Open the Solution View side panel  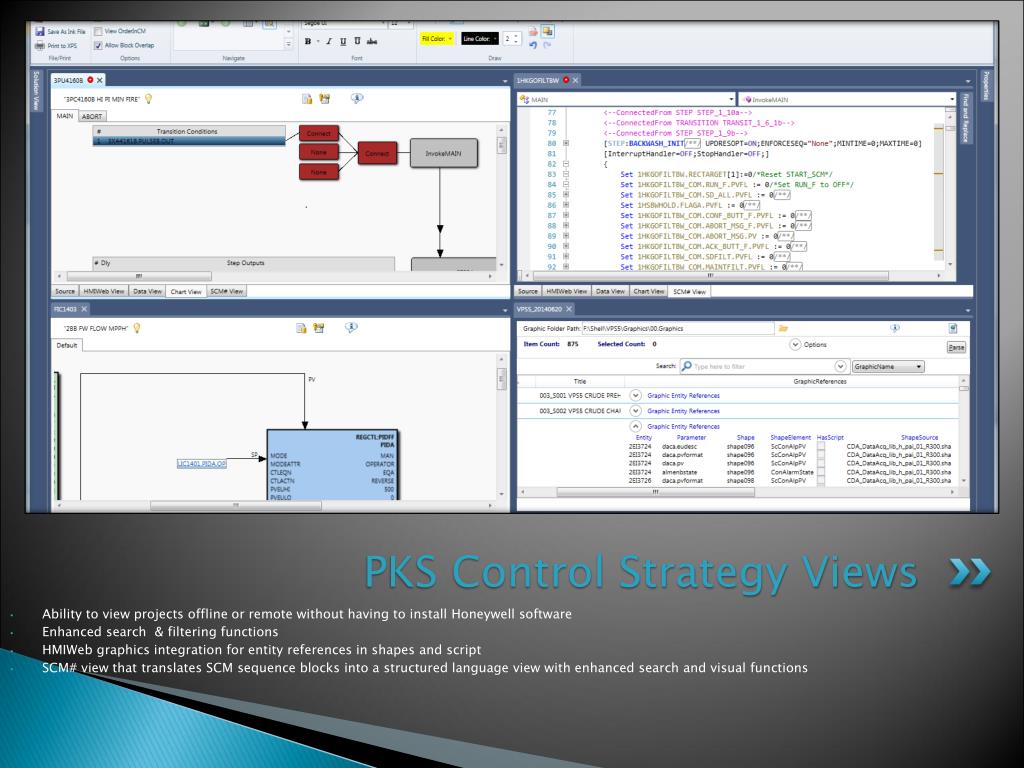(x=37, y=90)
